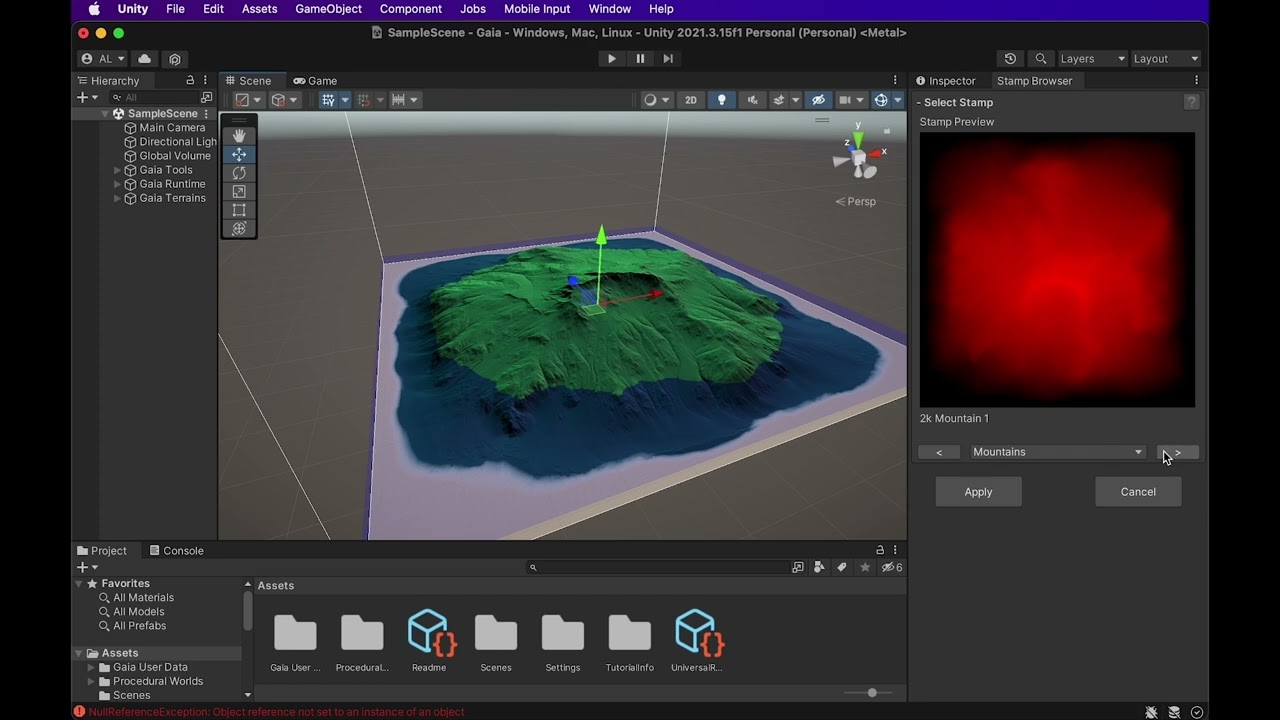Screen dimensions: 1280x720
Task: Adjust the asset icon size slider
Action: (872, 692)
